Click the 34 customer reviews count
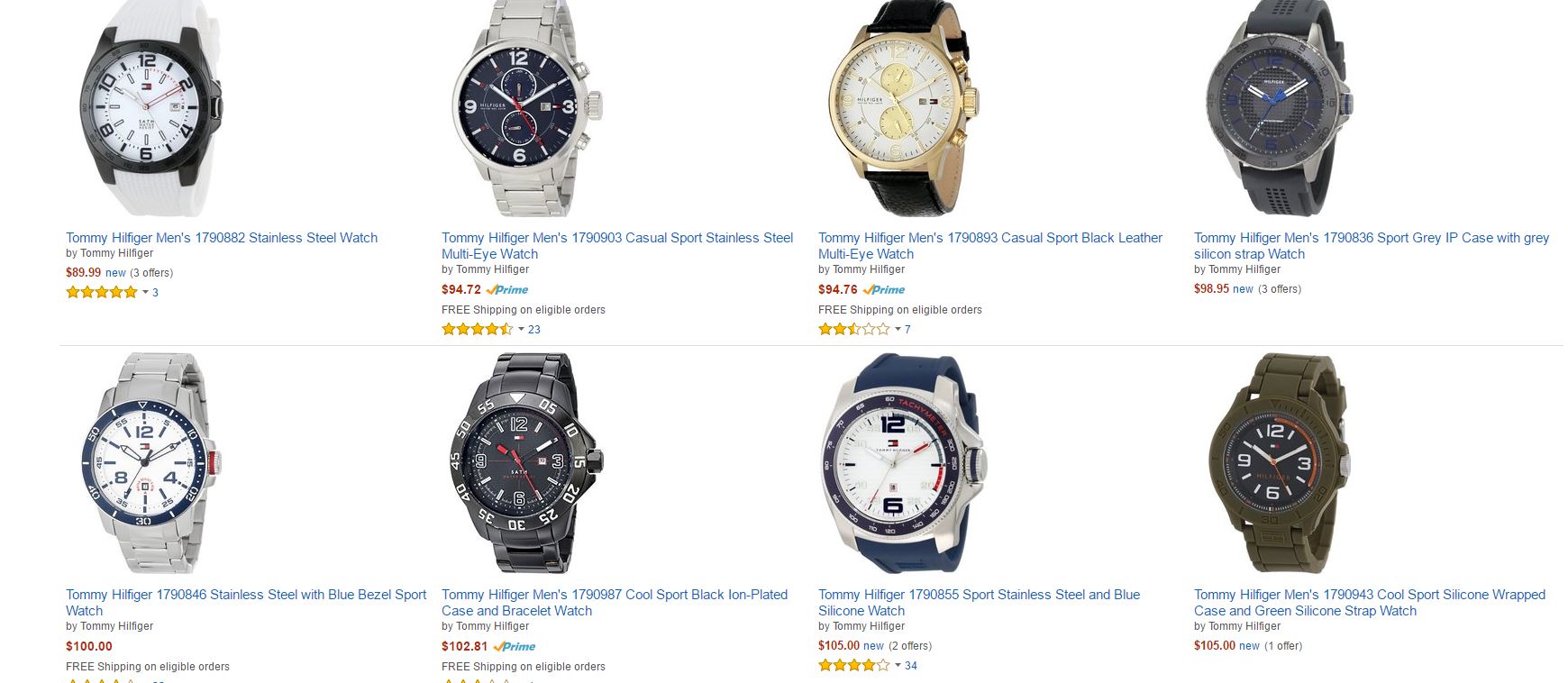The image size is (1568, 683). [x=911, y=666]
